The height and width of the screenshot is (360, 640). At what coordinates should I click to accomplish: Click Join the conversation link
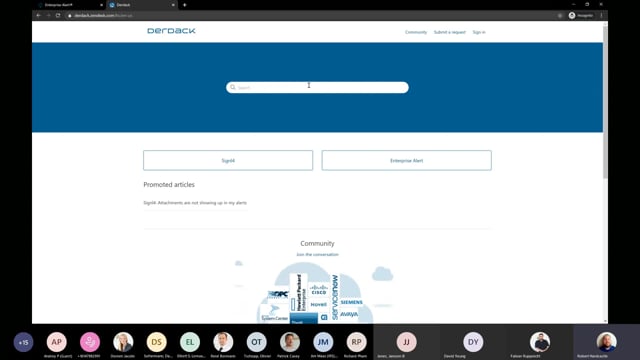coord(317,255)
